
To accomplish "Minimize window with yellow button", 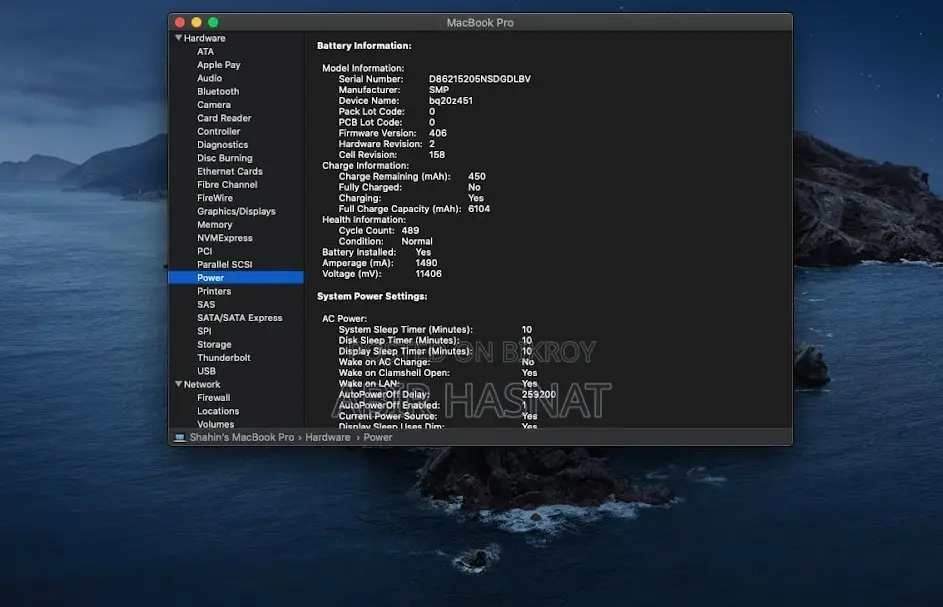I will pyautogui.click(x=196, y=22).
